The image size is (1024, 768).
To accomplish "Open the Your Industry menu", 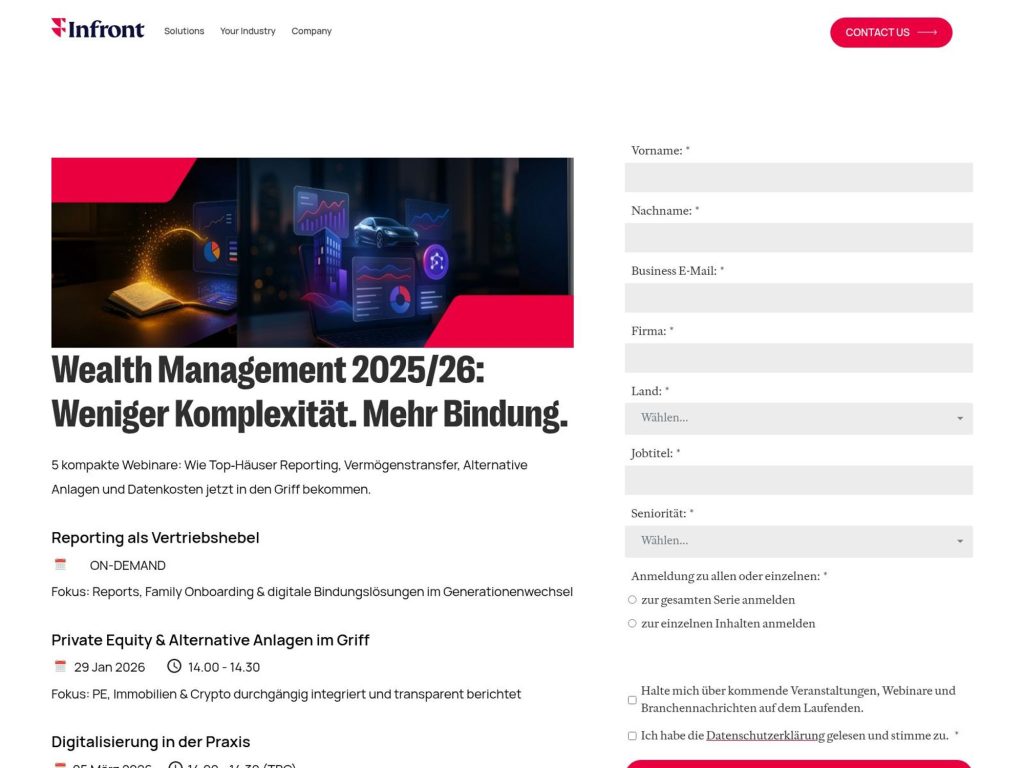I will click(247, 31).
